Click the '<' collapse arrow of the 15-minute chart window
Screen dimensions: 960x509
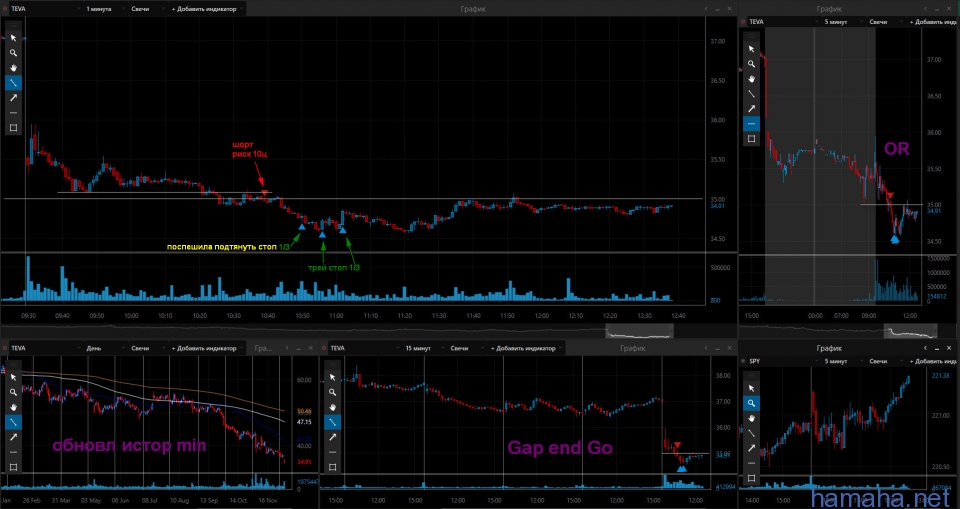click(x=706, y=348)
